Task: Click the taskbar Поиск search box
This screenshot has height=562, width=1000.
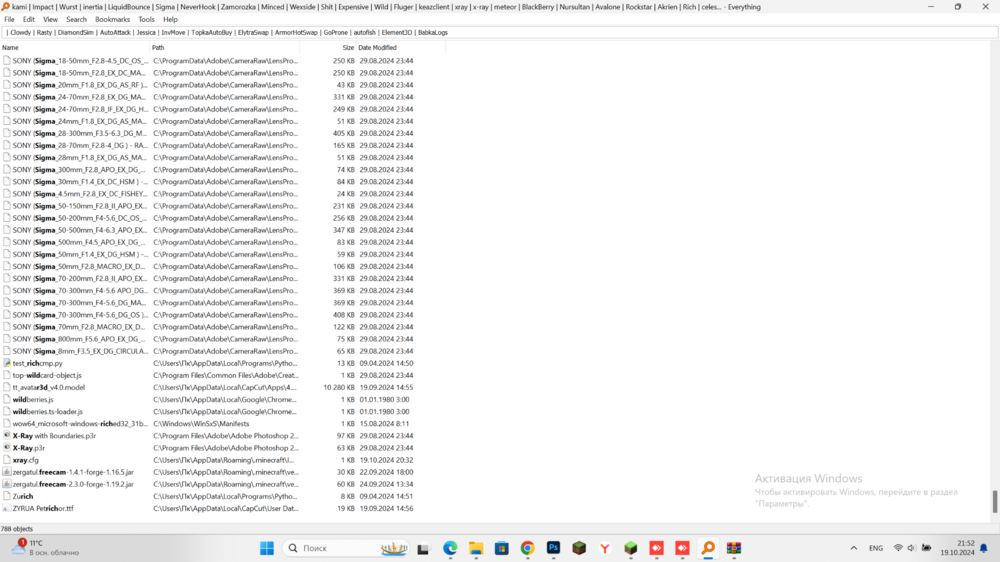Action: tap(346, 548)
